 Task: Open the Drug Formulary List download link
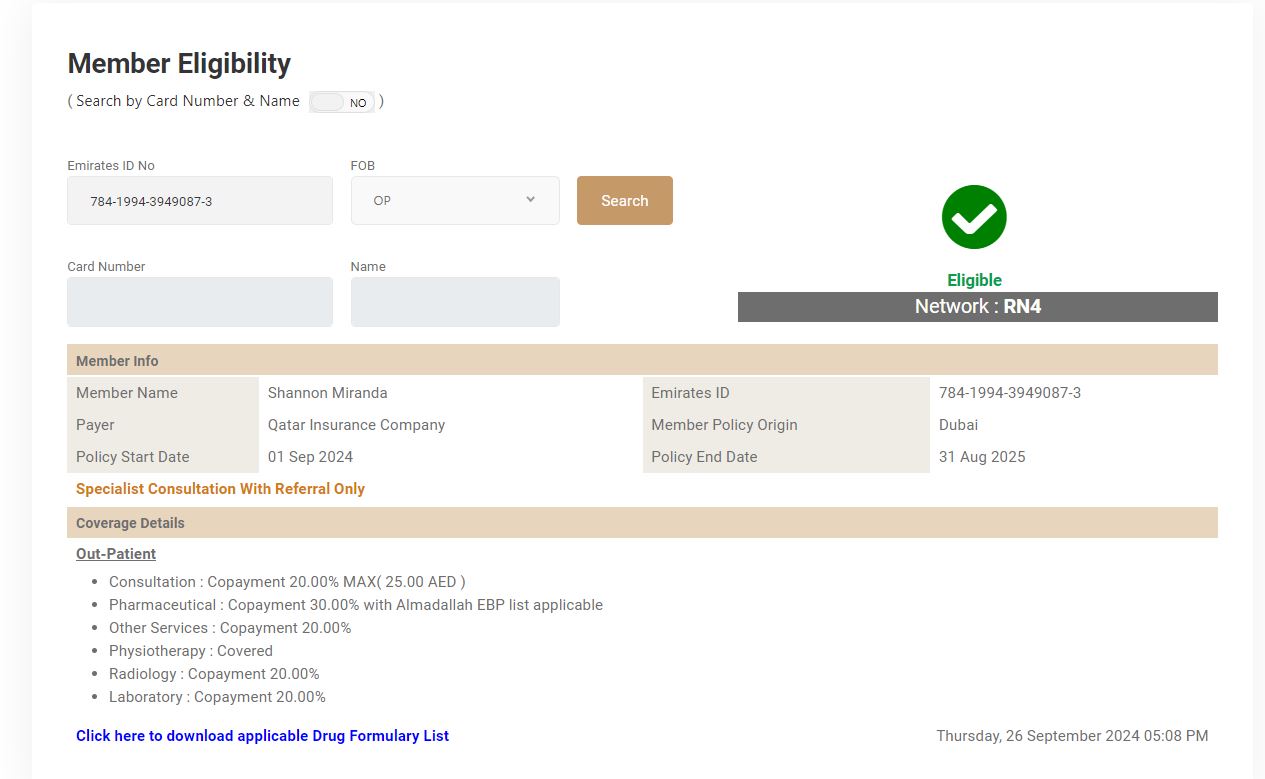(x=262, y=736)
